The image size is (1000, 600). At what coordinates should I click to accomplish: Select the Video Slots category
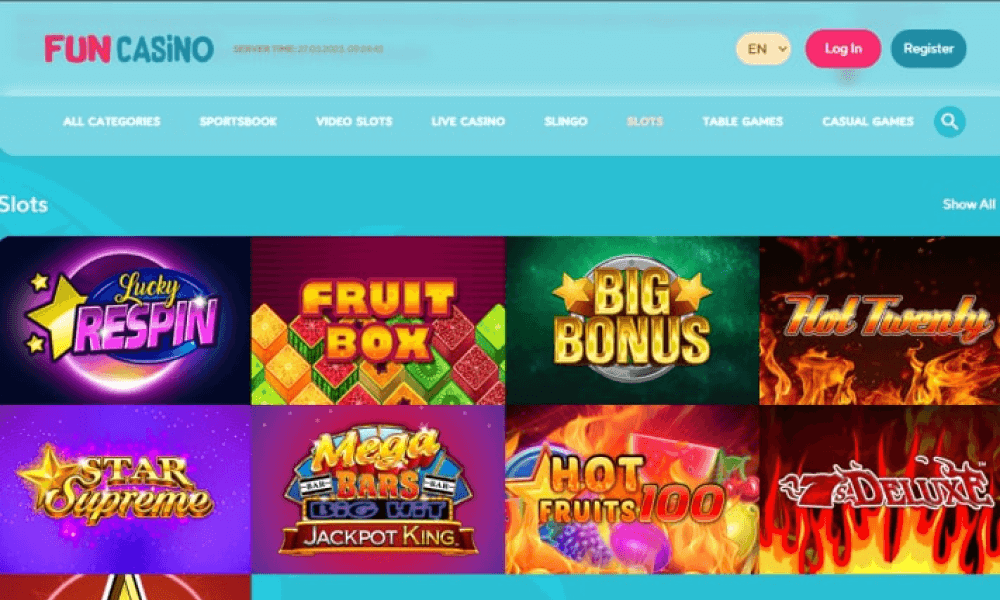pos(354,121)
